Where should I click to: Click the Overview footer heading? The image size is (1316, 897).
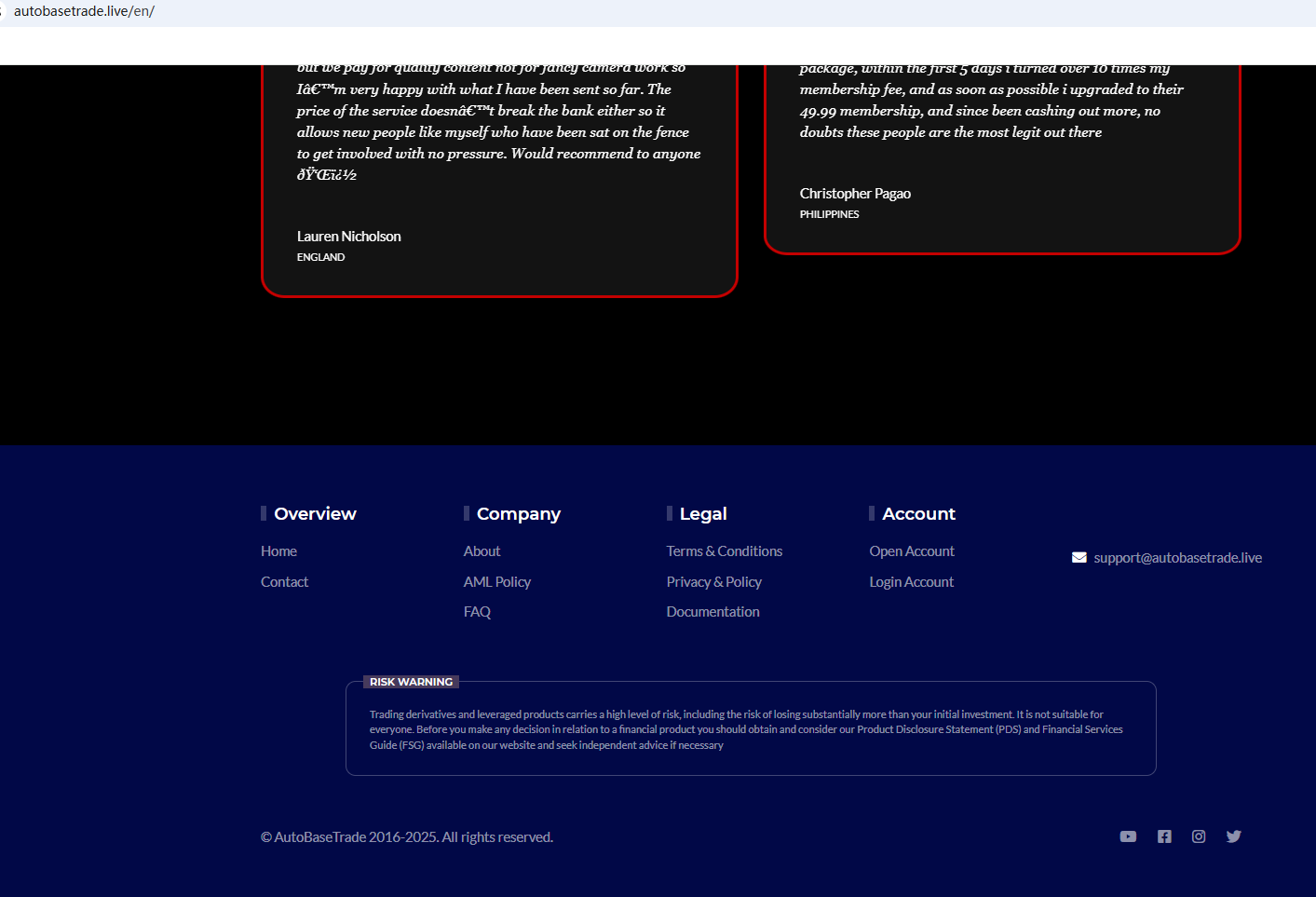point(315,514)
